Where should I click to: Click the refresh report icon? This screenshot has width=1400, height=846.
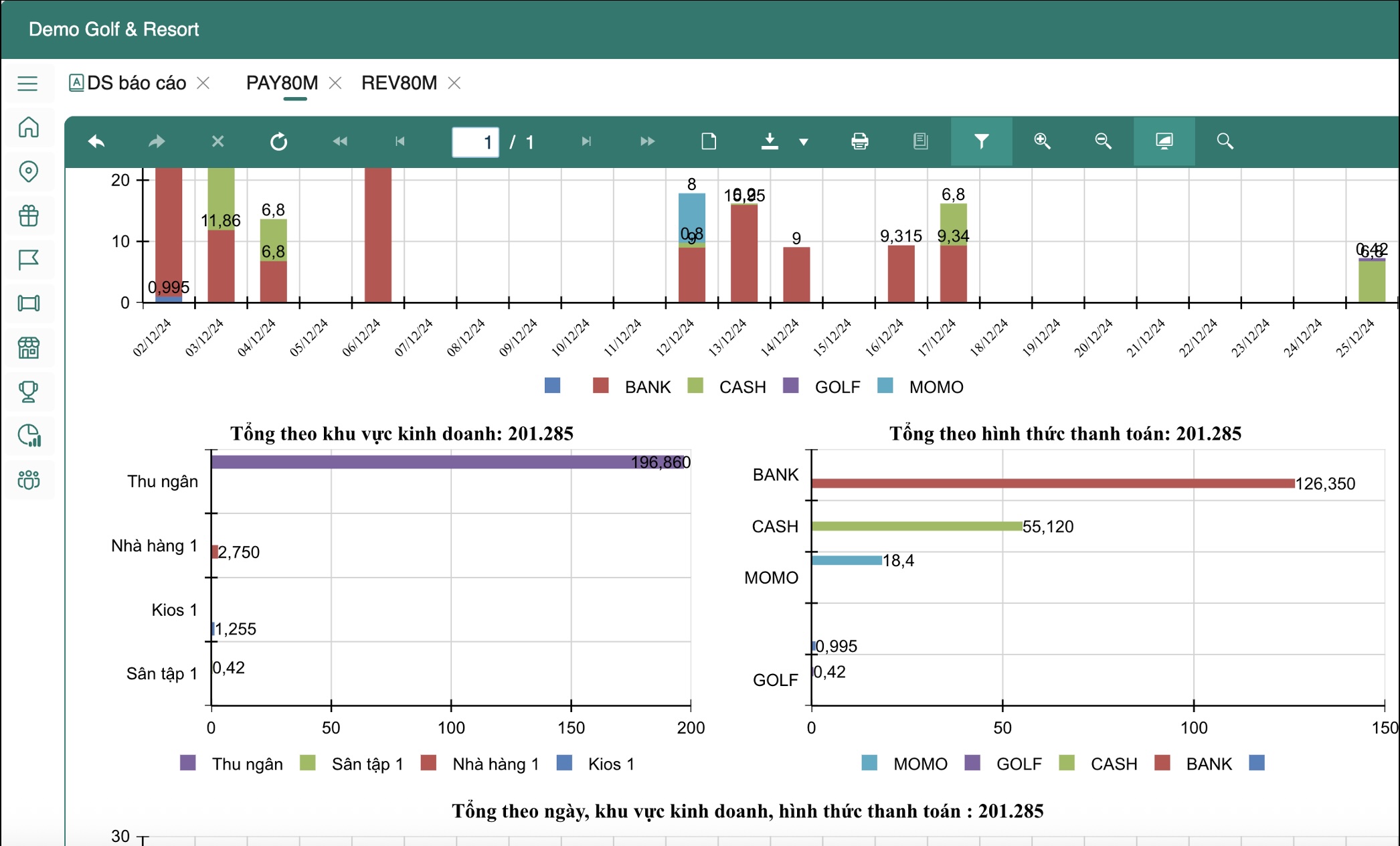click(278, 141)
